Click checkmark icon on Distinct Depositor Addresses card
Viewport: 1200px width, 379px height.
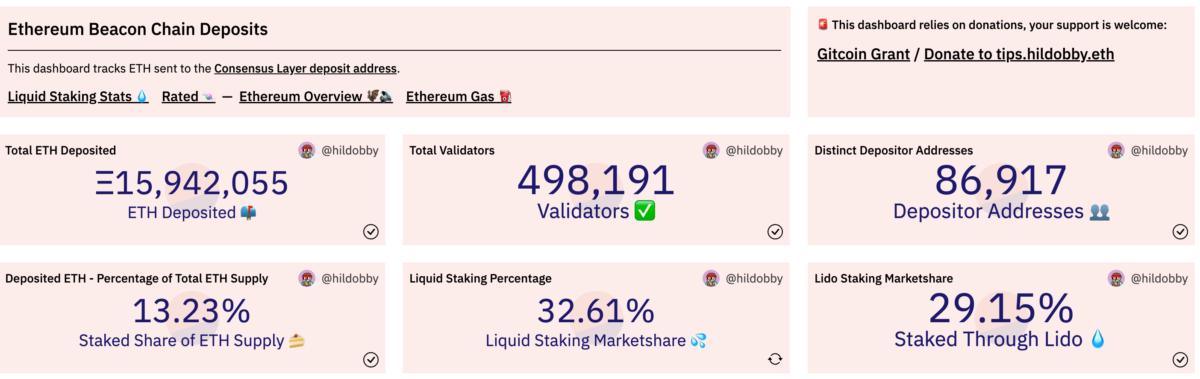[x=1180, y=231]
